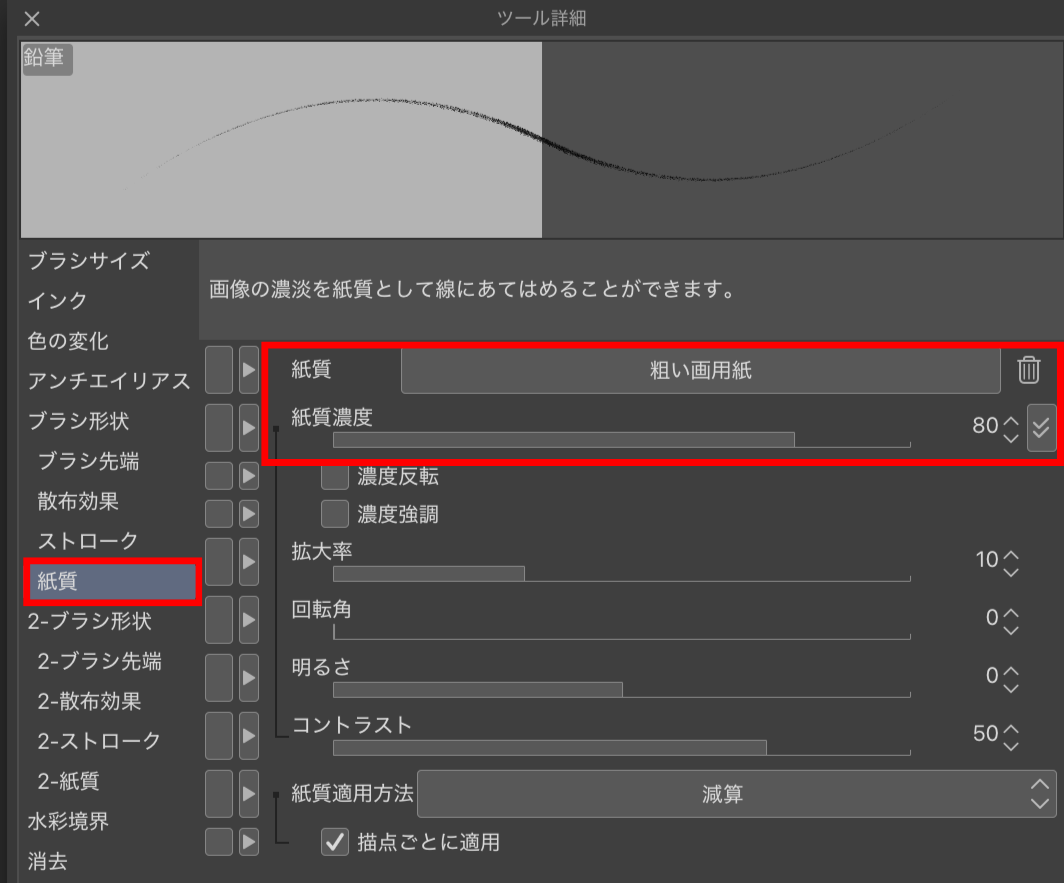Click the コントラスト value field showing 50
1064x883 pixels.
pos(985,734)
